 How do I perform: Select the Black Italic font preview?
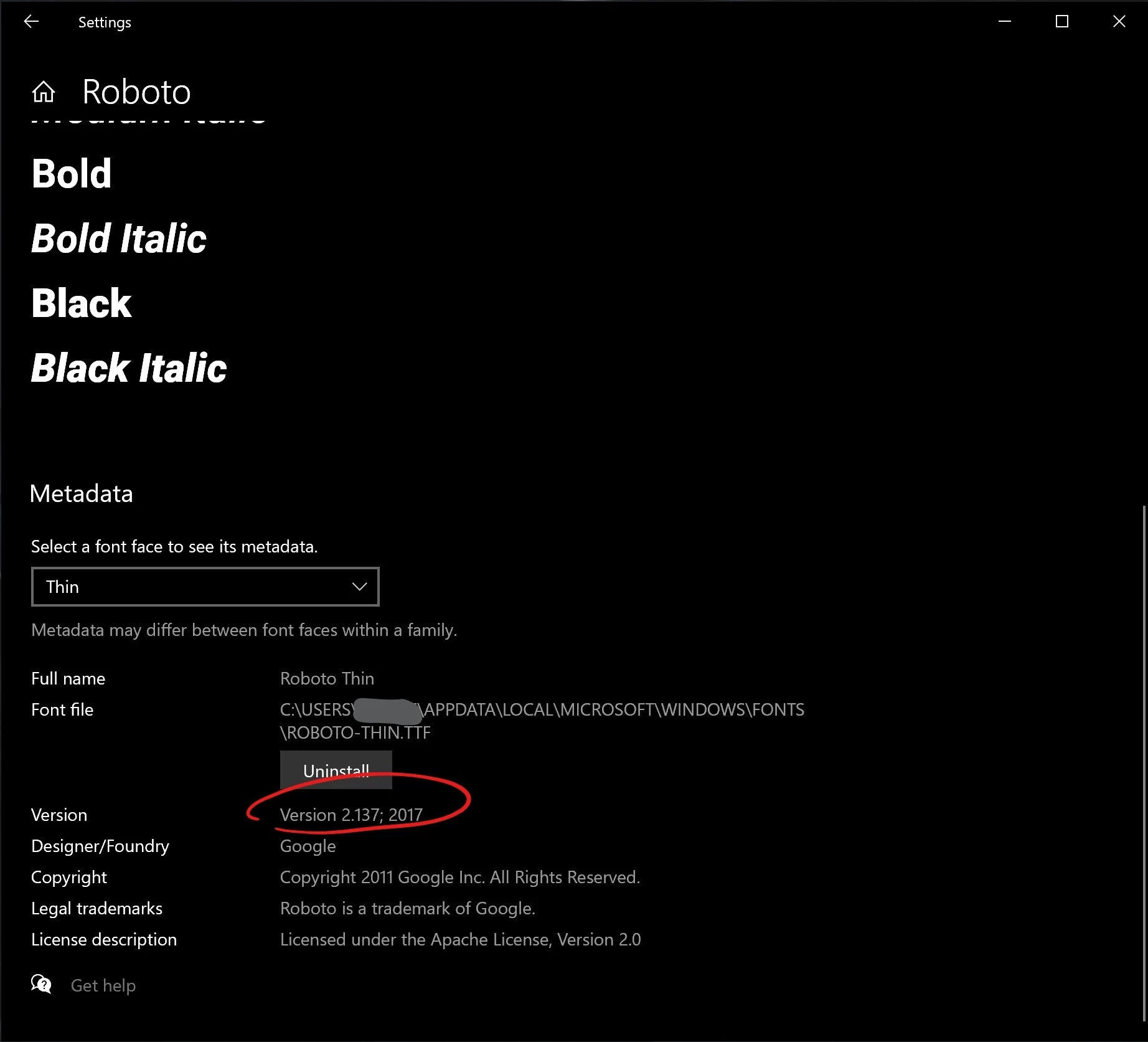click(129, 368)
